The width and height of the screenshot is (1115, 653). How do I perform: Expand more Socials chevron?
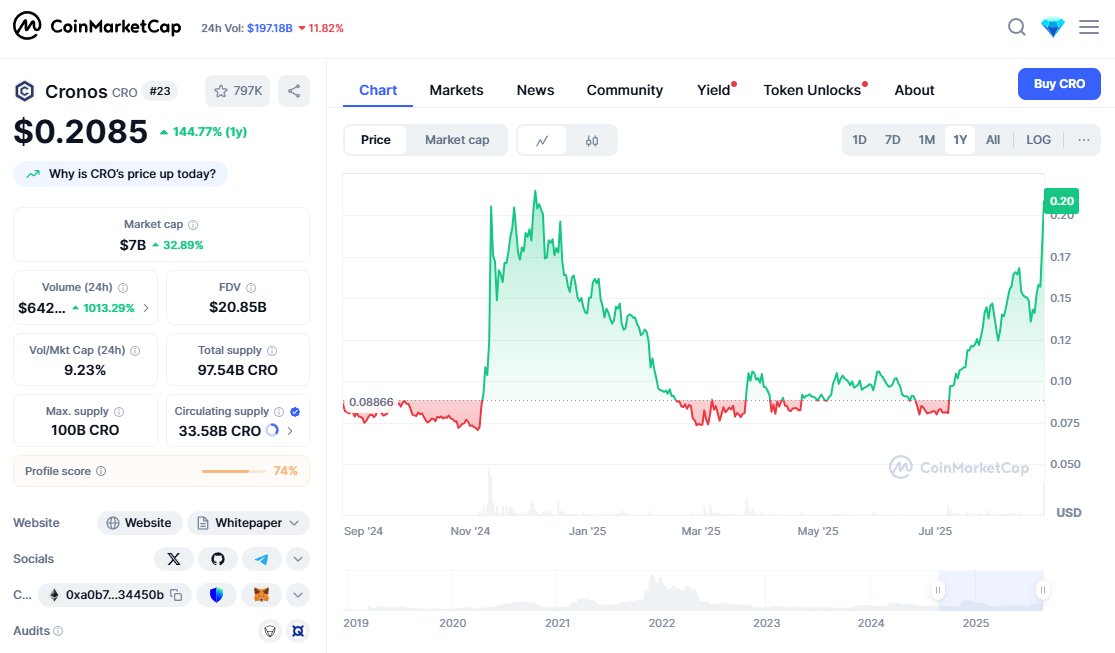coord(298,559)
